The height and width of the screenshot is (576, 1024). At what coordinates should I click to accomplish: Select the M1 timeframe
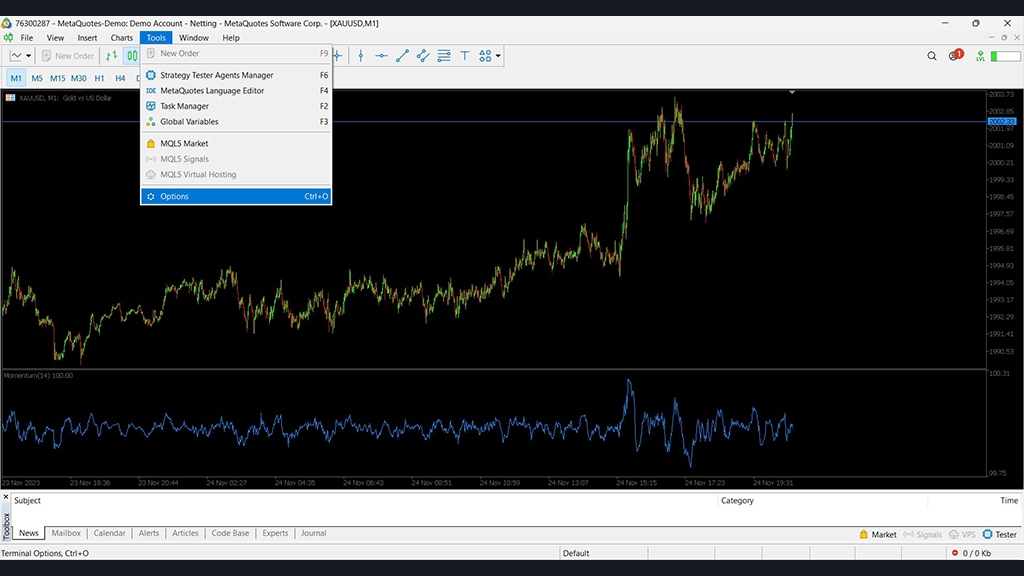pyautogui.click(x=16, y=78)
